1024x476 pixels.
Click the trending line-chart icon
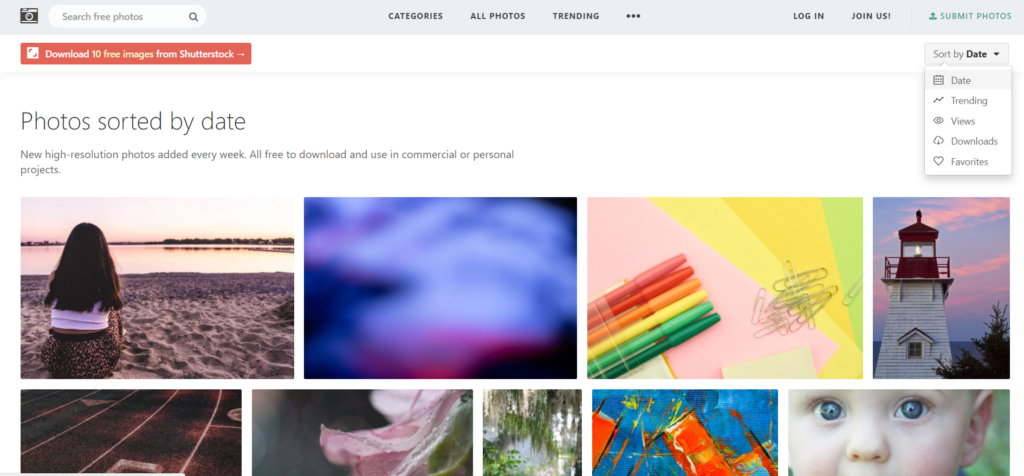pos(938,101)
